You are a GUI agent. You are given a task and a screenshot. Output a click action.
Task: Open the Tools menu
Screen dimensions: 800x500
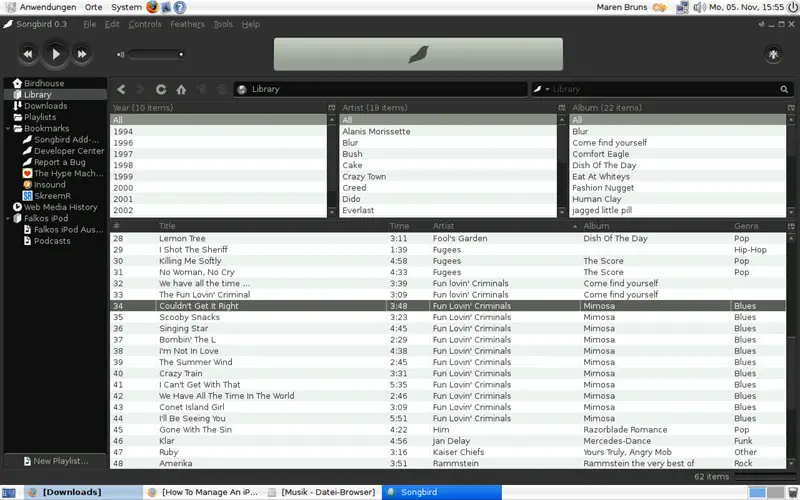point(223,24)
